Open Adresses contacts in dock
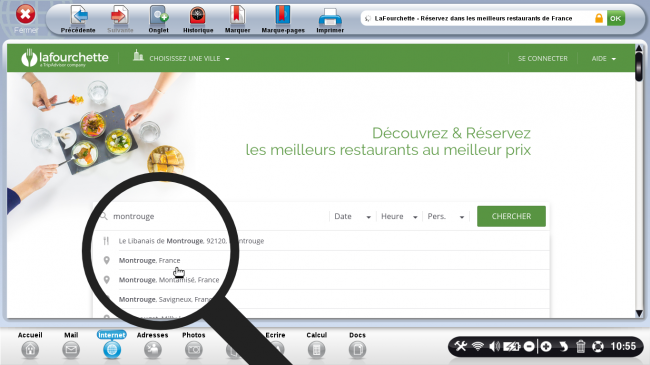 (x=153, y=345)
